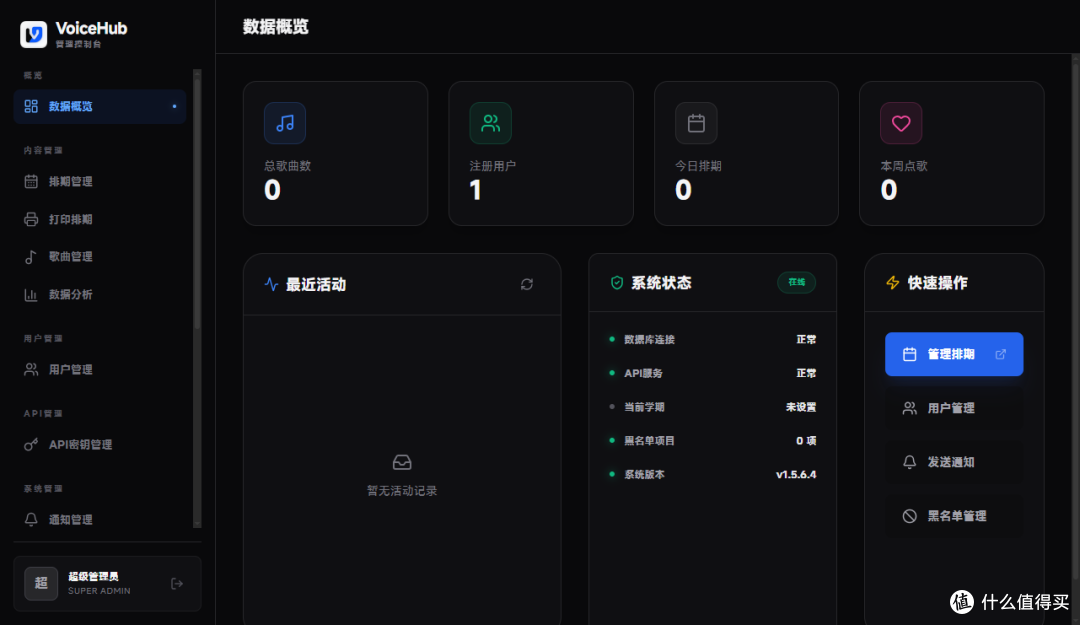Click the 超 avatar in the sidebar footer
This screenshot has width=1080, height=625.
click(x=41, y=583)
